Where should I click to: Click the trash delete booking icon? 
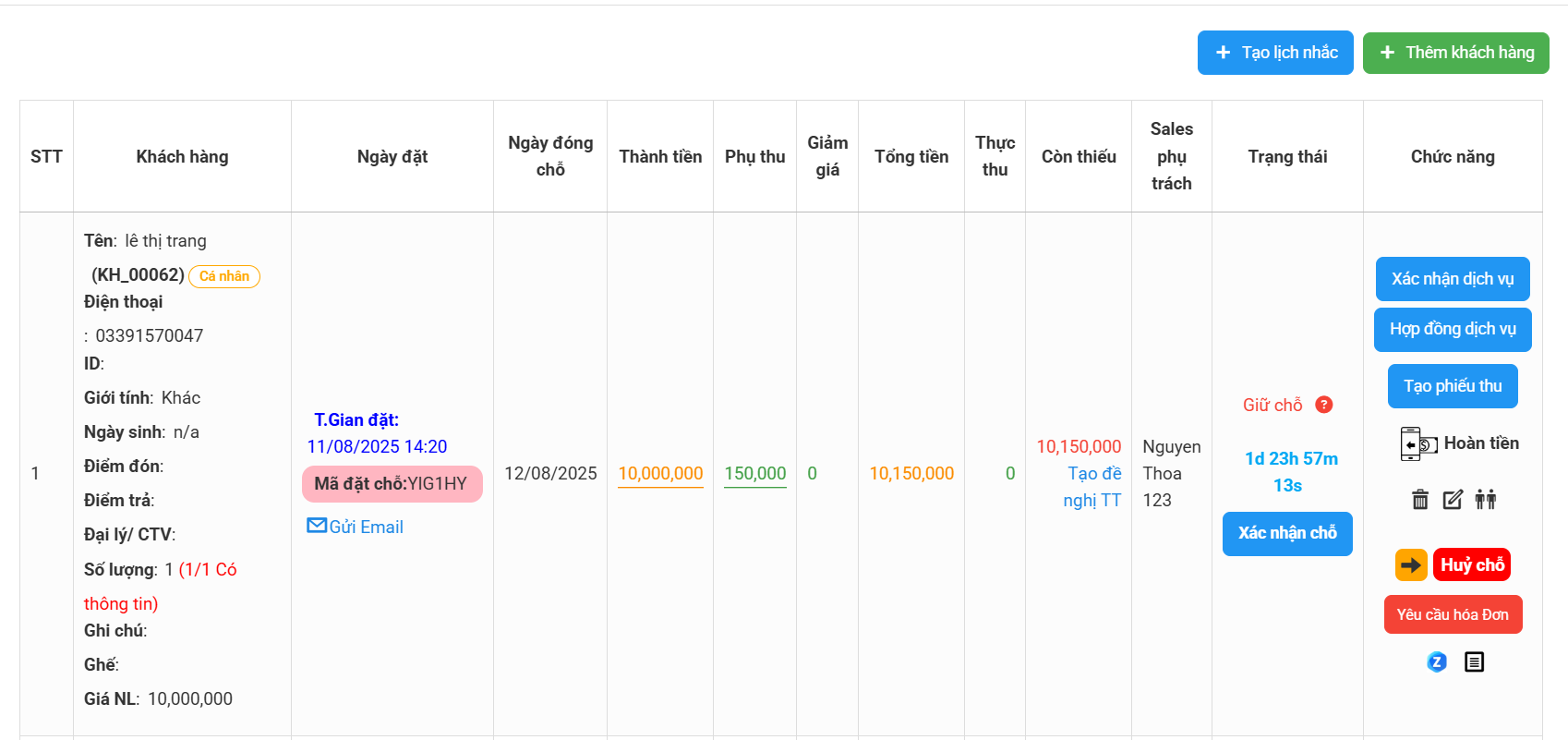coord(1420,500)
